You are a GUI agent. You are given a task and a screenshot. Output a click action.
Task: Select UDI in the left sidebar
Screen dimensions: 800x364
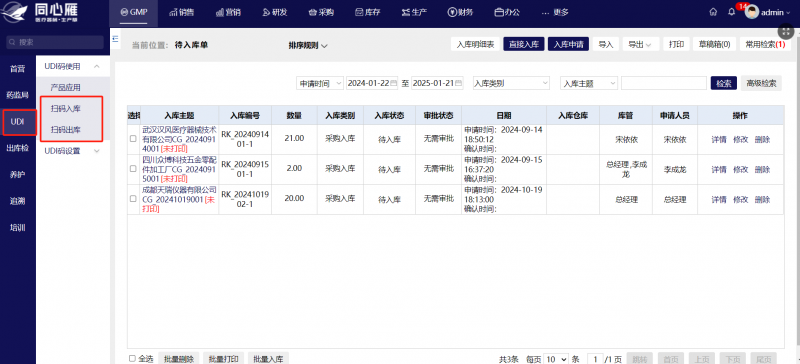click(x=18, y=122)
